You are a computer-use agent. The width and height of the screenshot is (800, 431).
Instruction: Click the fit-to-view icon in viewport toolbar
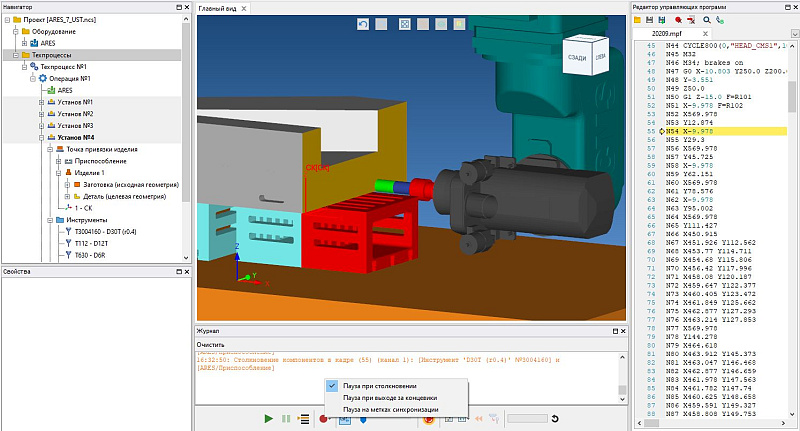(404, 23)
